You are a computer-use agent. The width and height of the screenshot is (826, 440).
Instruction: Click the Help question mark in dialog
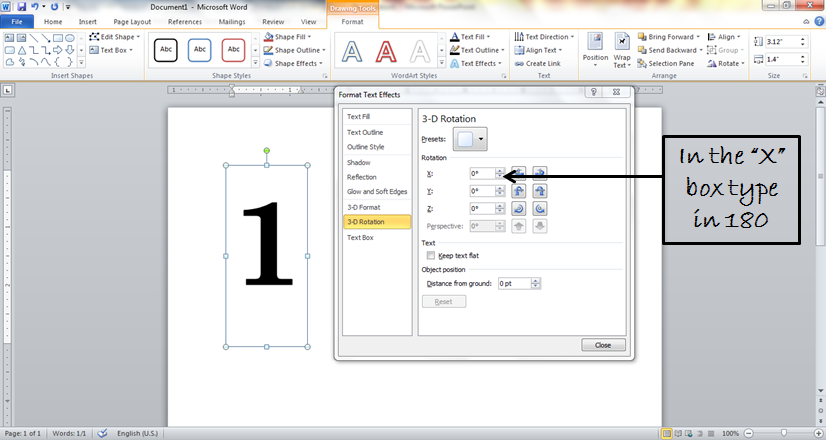(593, 94)
